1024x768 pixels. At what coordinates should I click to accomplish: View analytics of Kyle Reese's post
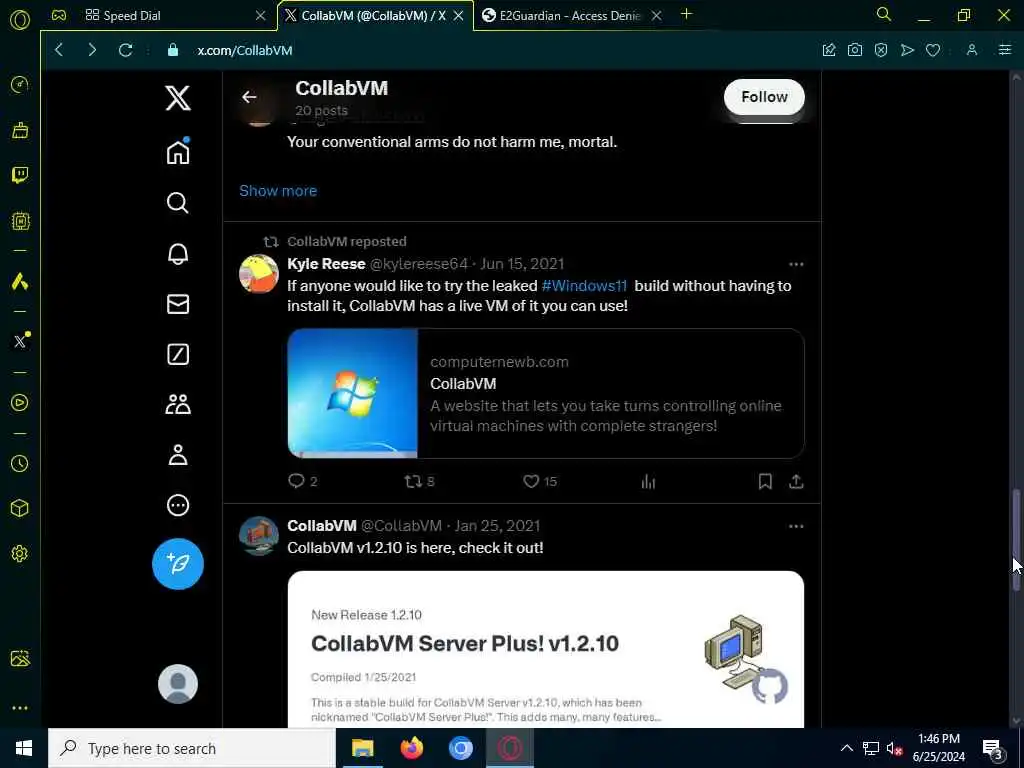pyautogui.click(x=648, y=482)
